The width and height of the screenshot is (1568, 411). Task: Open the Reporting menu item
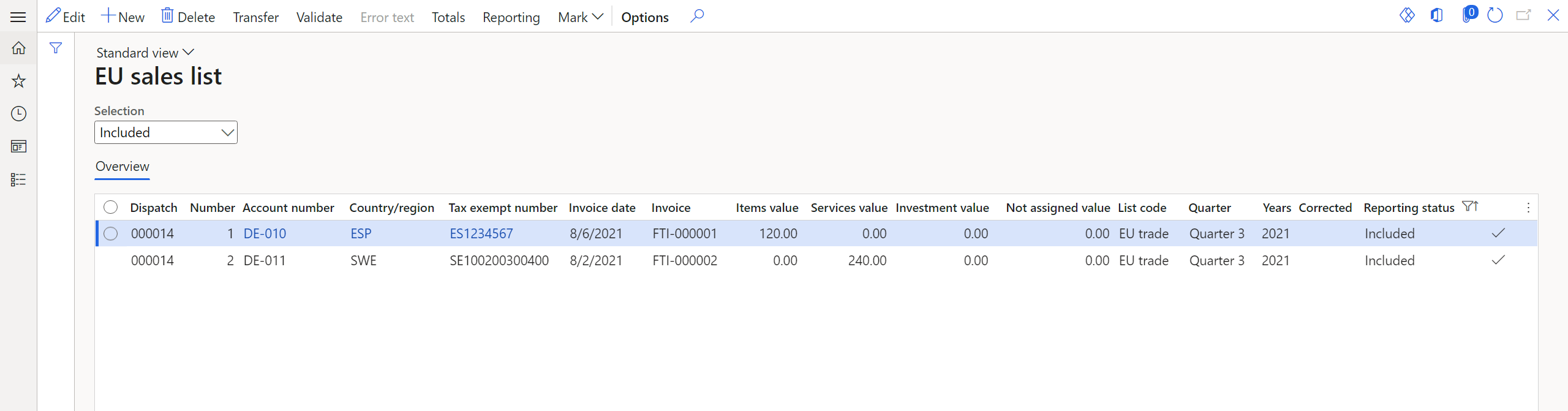[x=511, y=17]
